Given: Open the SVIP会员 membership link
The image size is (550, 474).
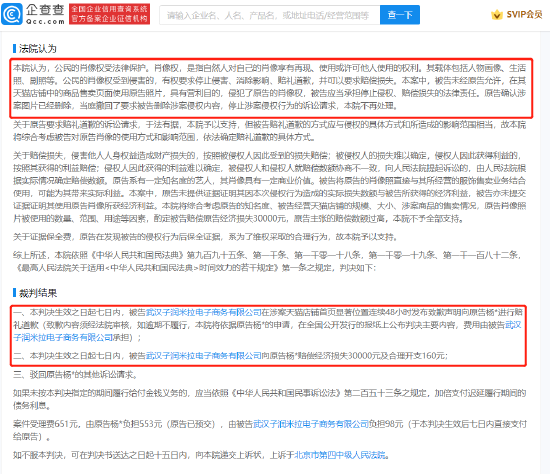Looking at the screenshot, I should click(524, 15).
